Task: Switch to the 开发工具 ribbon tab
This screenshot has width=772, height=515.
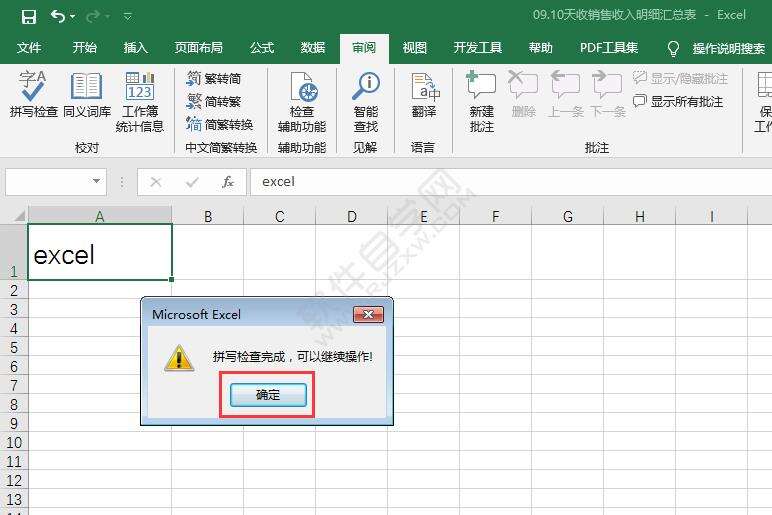Action: tap(477, 48)
